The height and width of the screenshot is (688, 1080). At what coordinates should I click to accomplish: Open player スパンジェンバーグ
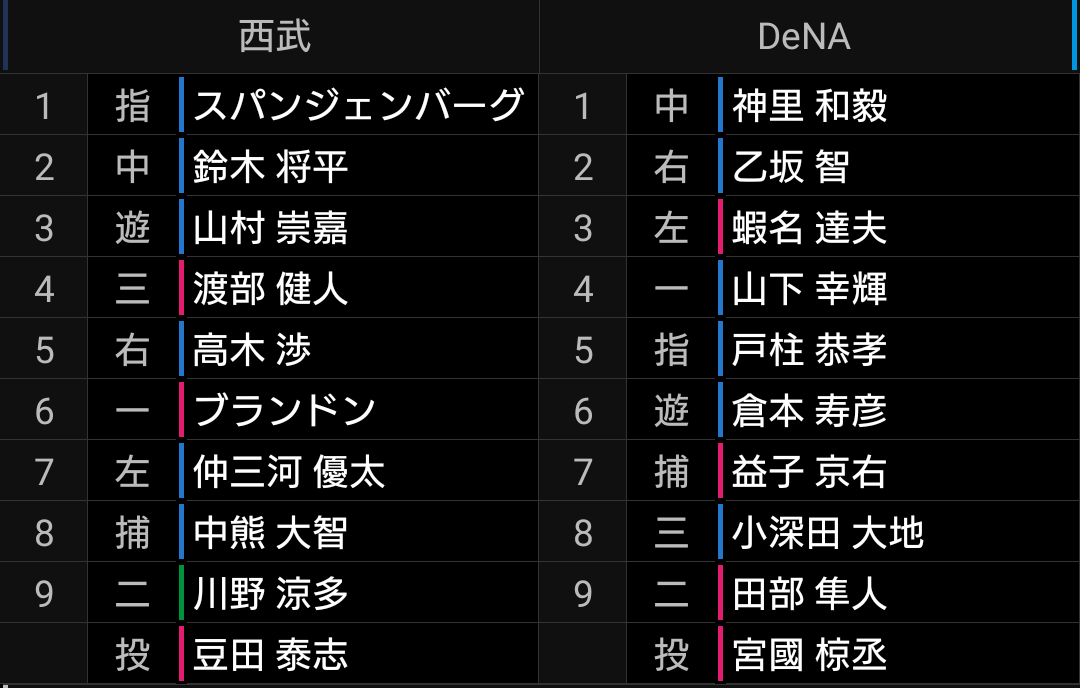click(x=358, y=105)
